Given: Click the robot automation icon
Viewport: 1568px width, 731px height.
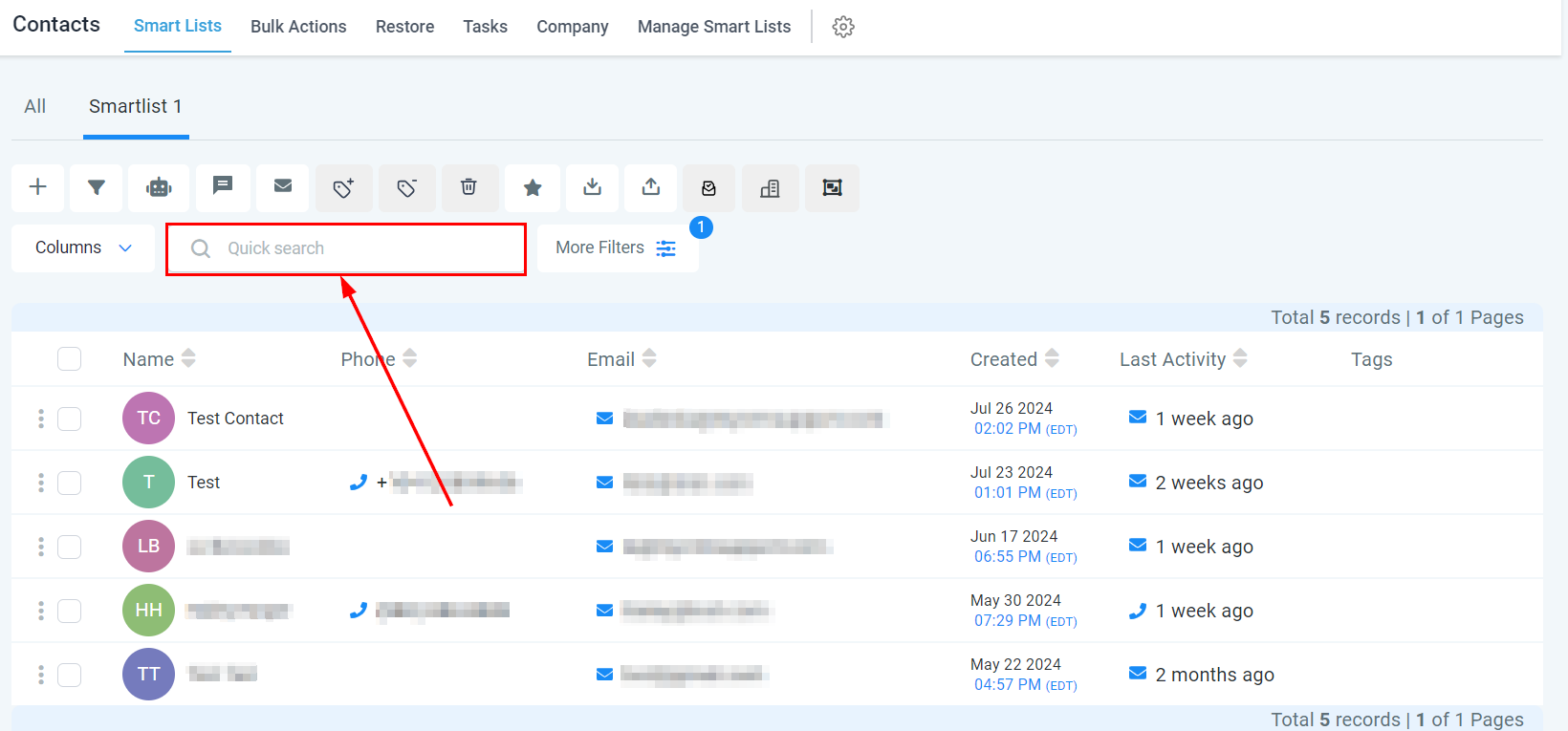Looking at the screenshot, I should (159, 187).
